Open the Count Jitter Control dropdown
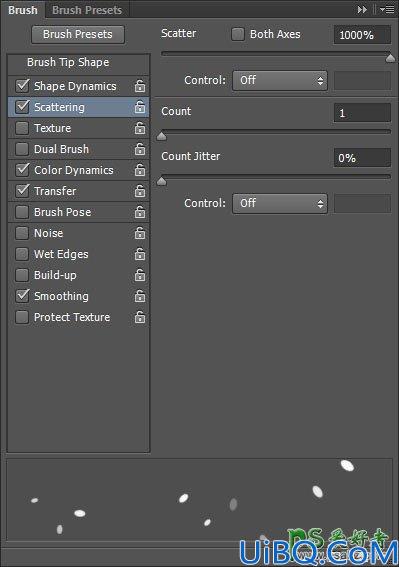The width and height of the screenshot is (399, 567). coord(280,204)
